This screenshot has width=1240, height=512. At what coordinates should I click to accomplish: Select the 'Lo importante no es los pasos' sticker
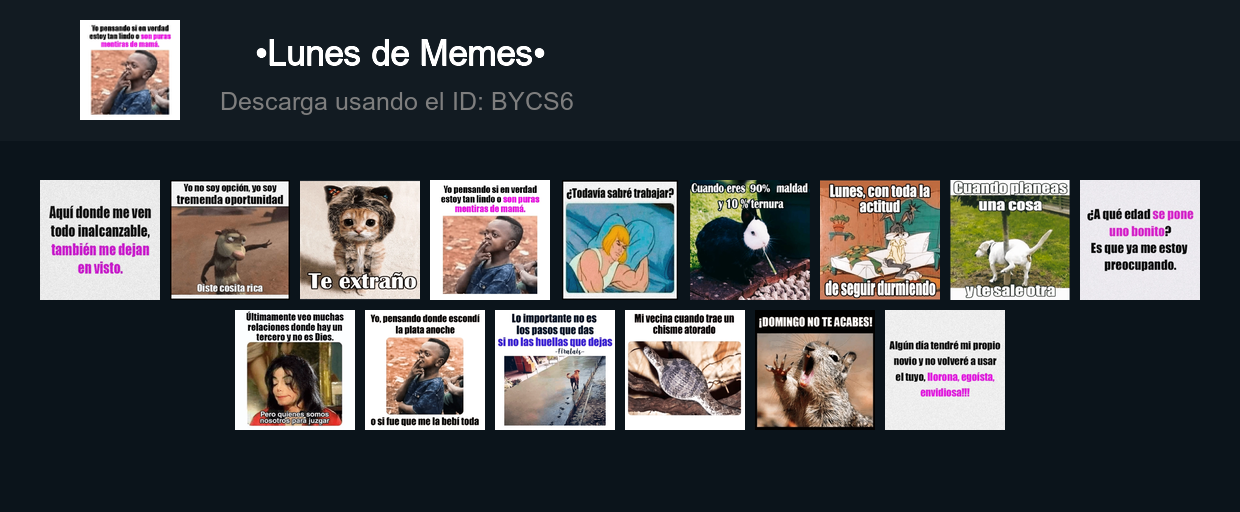[555, 370]
